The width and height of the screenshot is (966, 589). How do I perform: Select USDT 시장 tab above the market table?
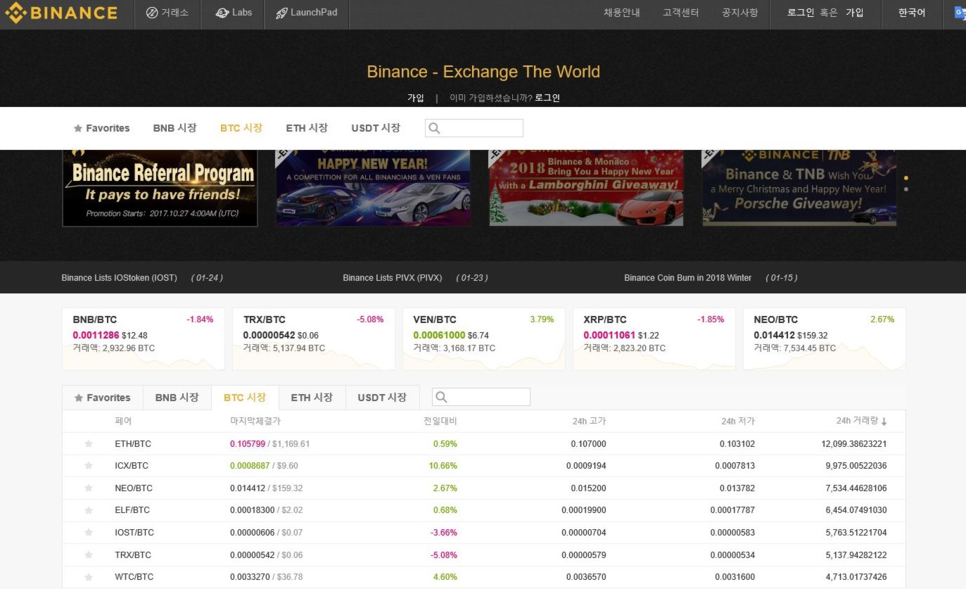click(x=382, y=398)
